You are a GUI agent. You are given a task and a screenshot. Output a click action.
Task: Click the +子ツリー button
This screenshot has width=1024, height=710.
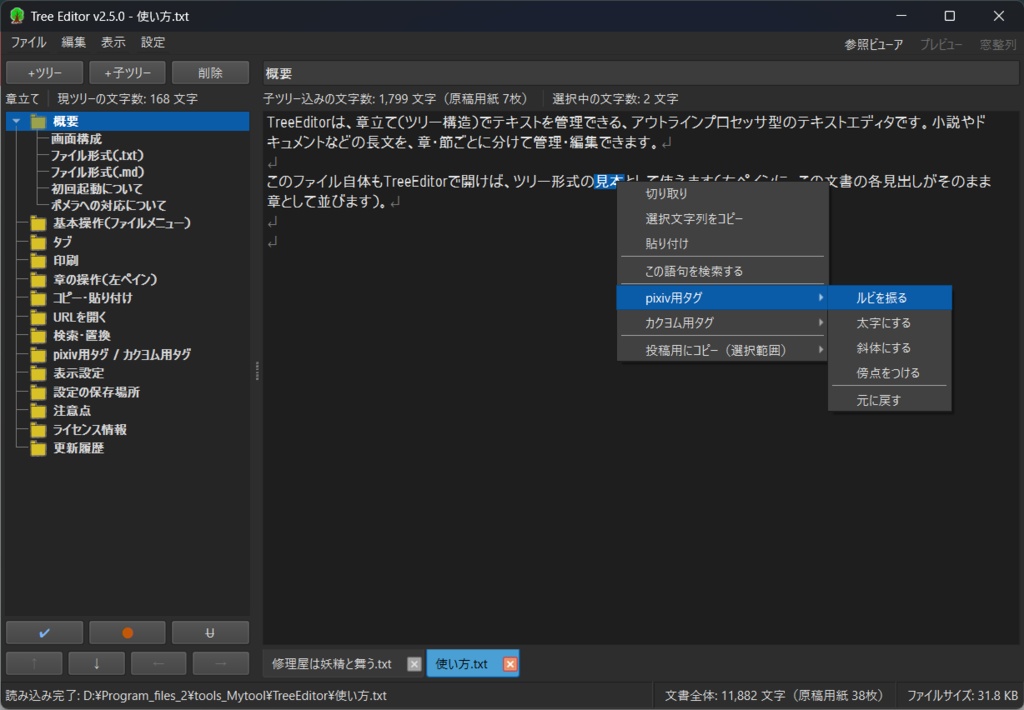pyautogui.click(x=127, y=73)
